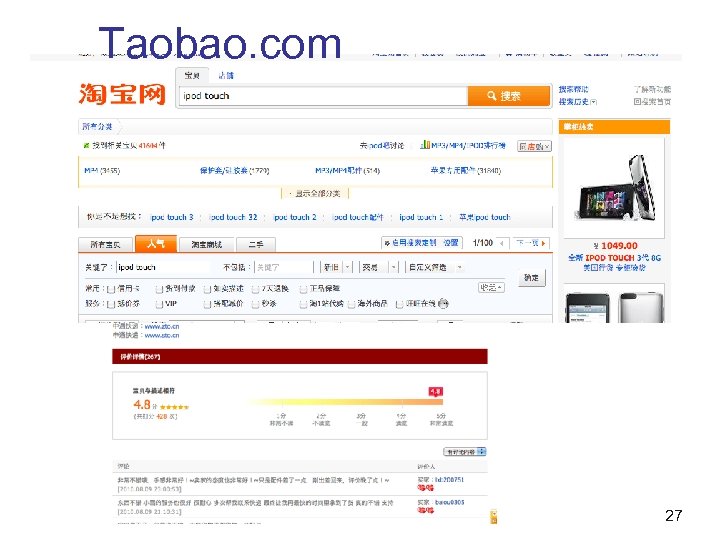The height and width of the screenshot is (540, 720).
Task: Click the yellow-orange rating score bar
Action: (x=344, y=402)
